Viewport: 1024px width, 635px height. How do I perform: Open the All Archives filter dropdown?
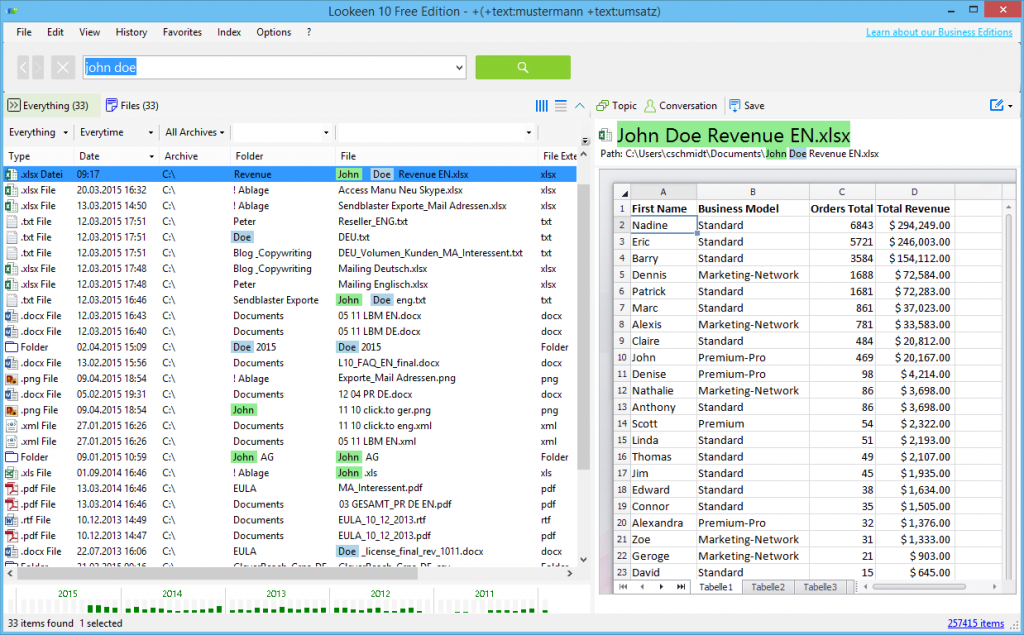coord(196,132)
